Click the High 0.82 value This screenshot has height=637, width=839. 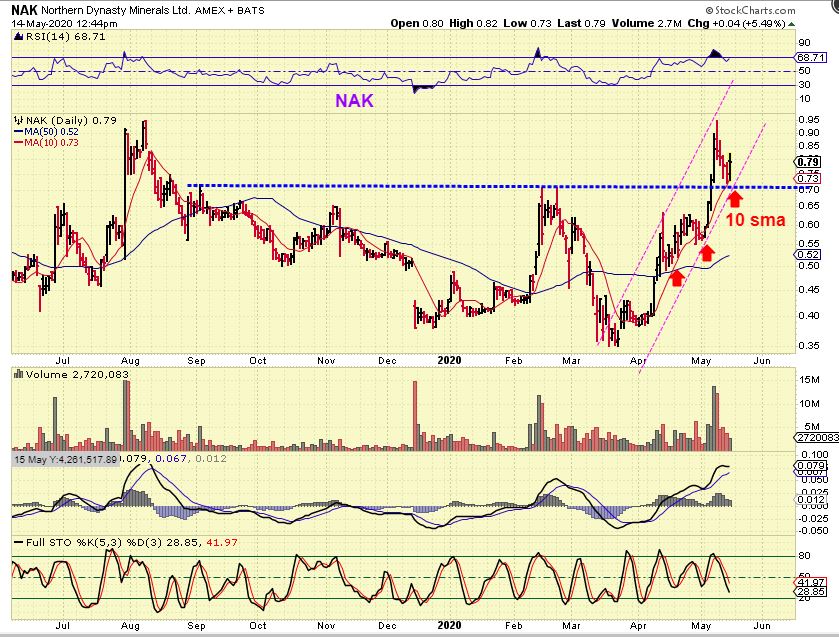[473, 23]
